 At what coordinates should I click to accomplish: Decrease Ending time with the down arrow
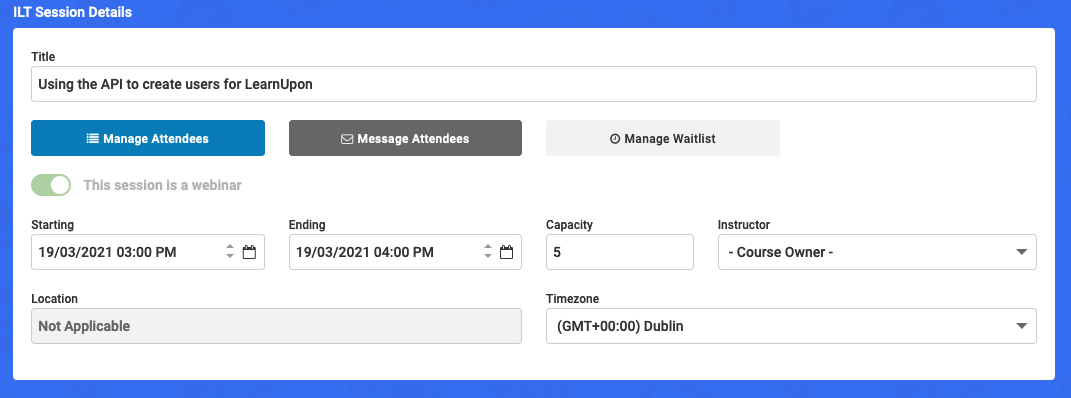488,257
